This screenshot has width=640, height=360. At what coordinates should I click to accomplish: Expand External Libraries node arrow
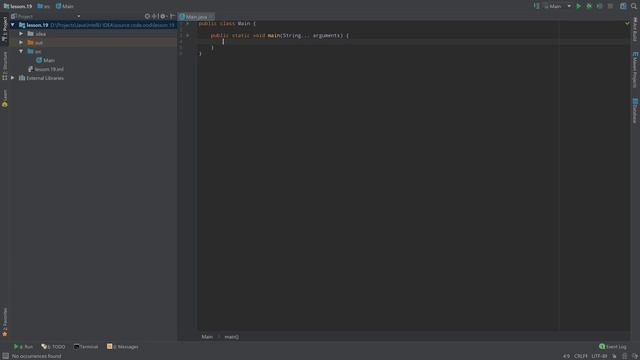(13, 78)
